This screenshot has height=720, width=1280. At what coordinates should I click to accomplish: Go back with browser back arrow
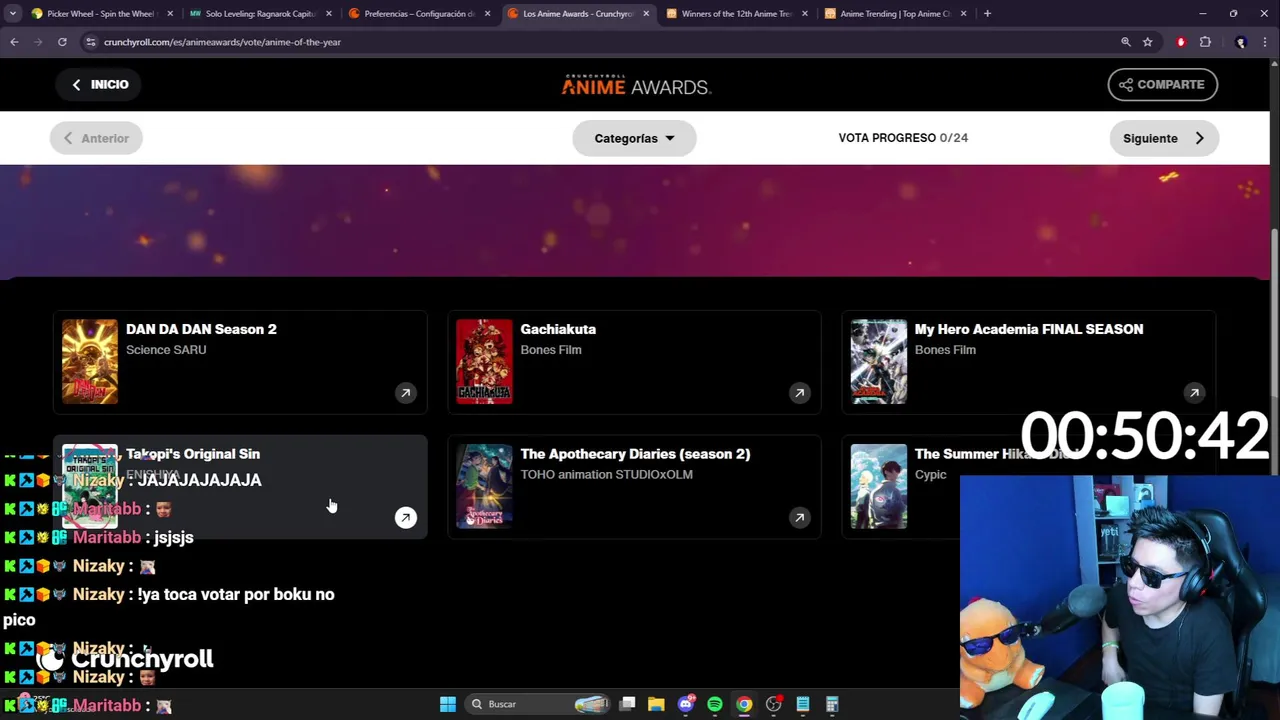pyautogui.click(x=14, y=42)
